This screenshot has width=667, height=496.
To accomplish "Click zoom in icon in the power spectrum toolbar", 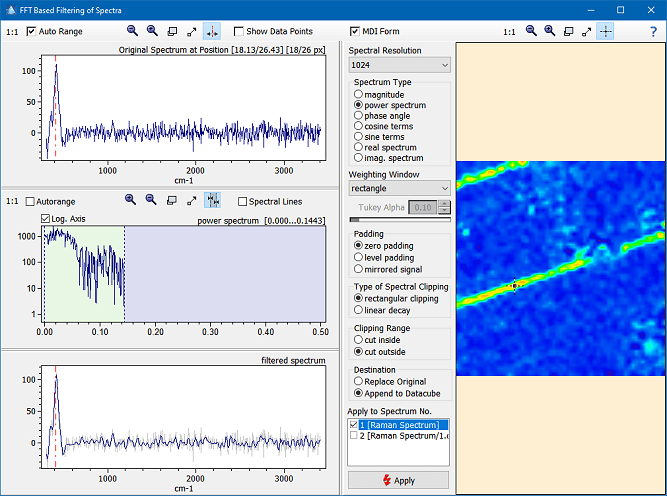I will (131, 200).
